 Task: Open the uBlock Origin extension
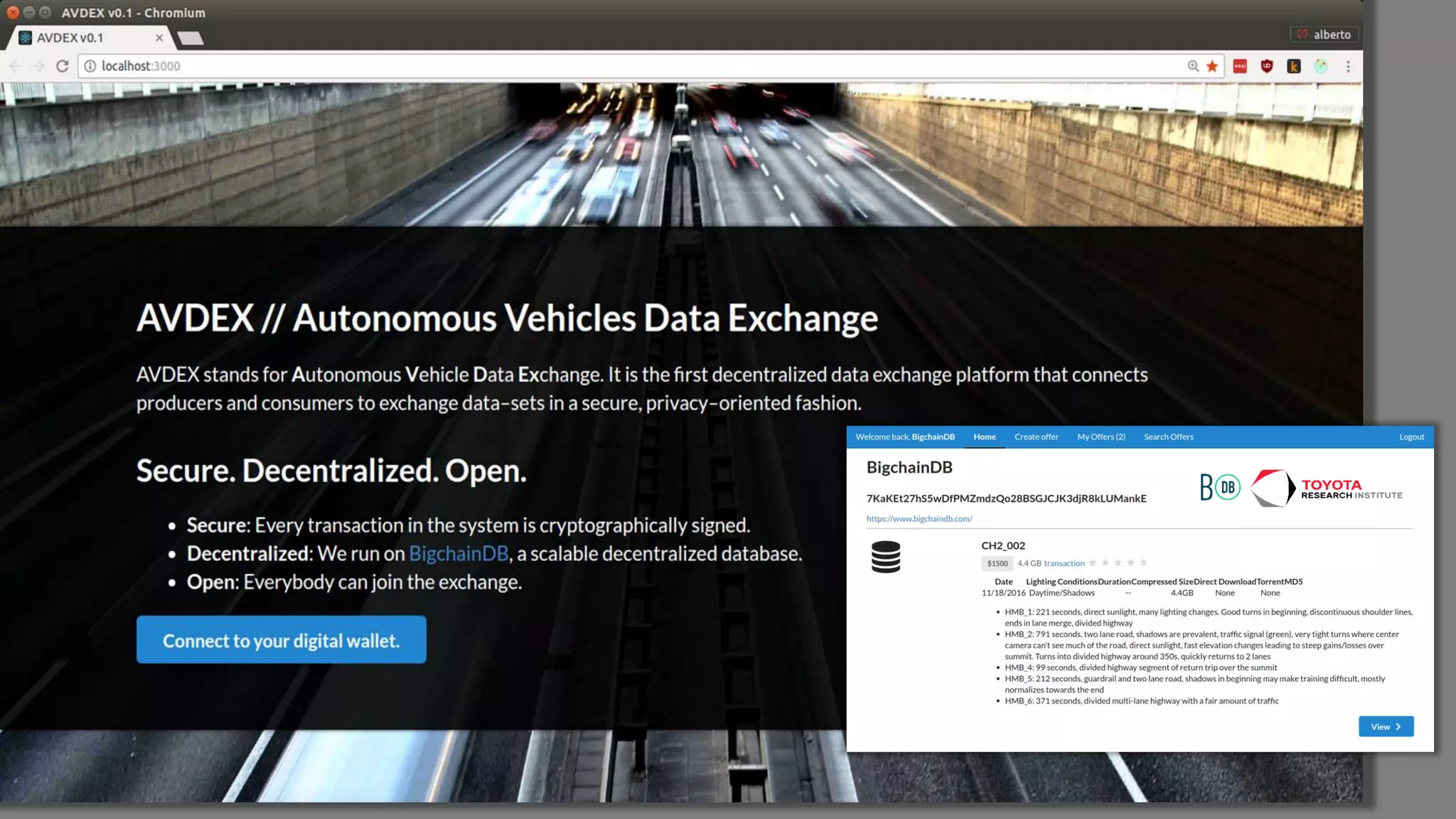click(1267, 66)
